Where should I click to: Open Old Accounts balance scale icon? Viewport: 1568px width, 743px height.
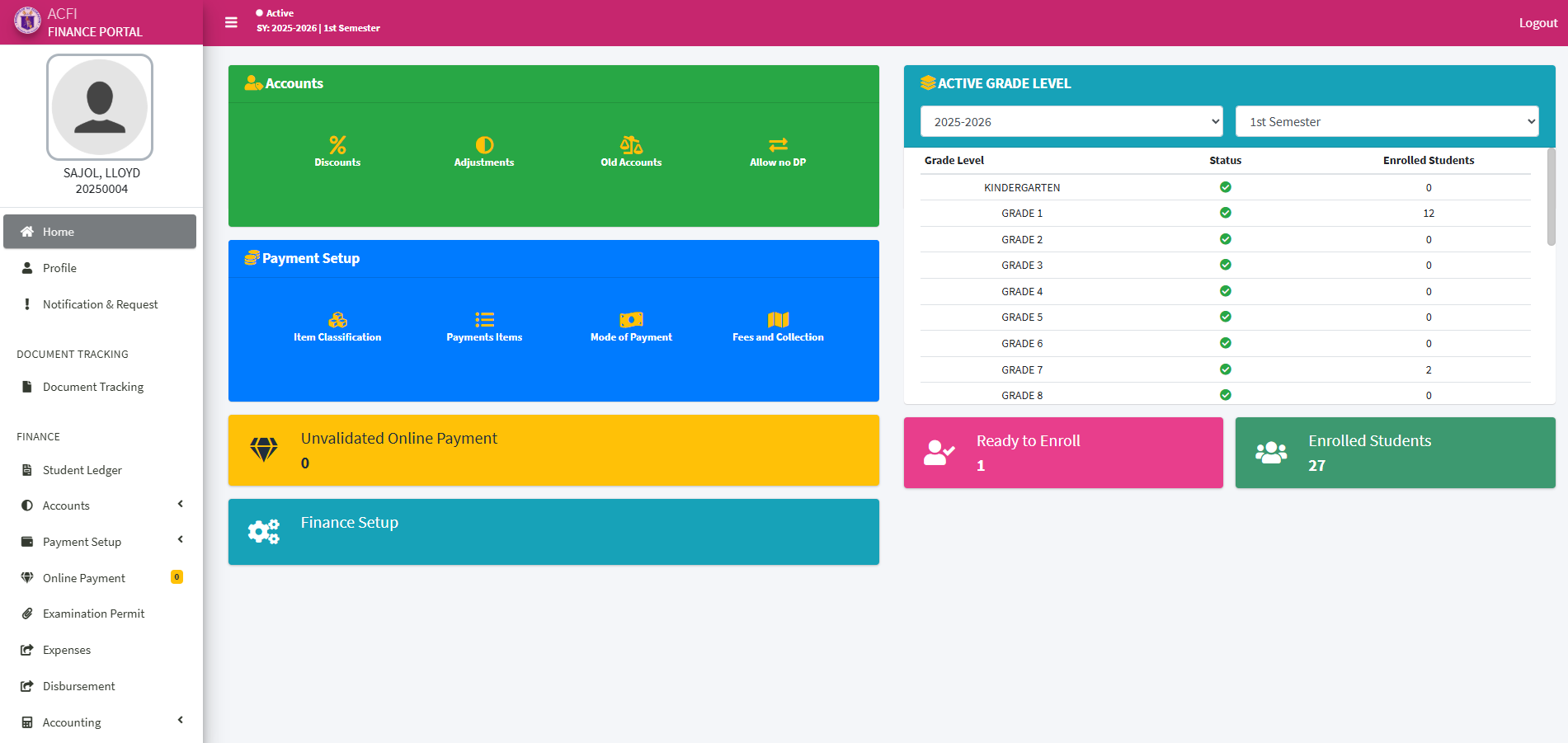[631, 145]
